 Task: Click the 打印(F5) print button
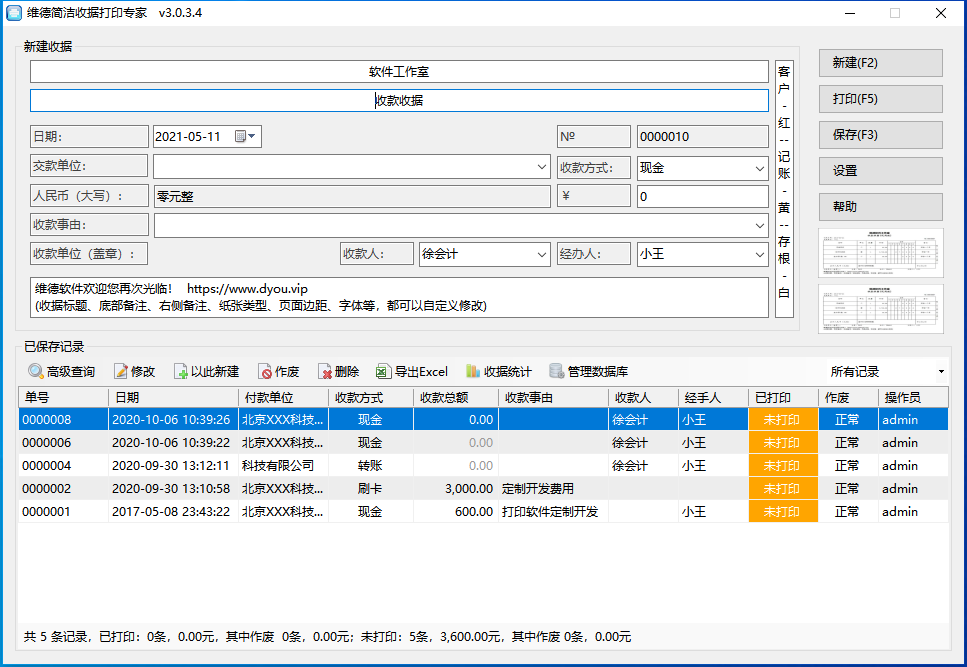coord(879,99)
